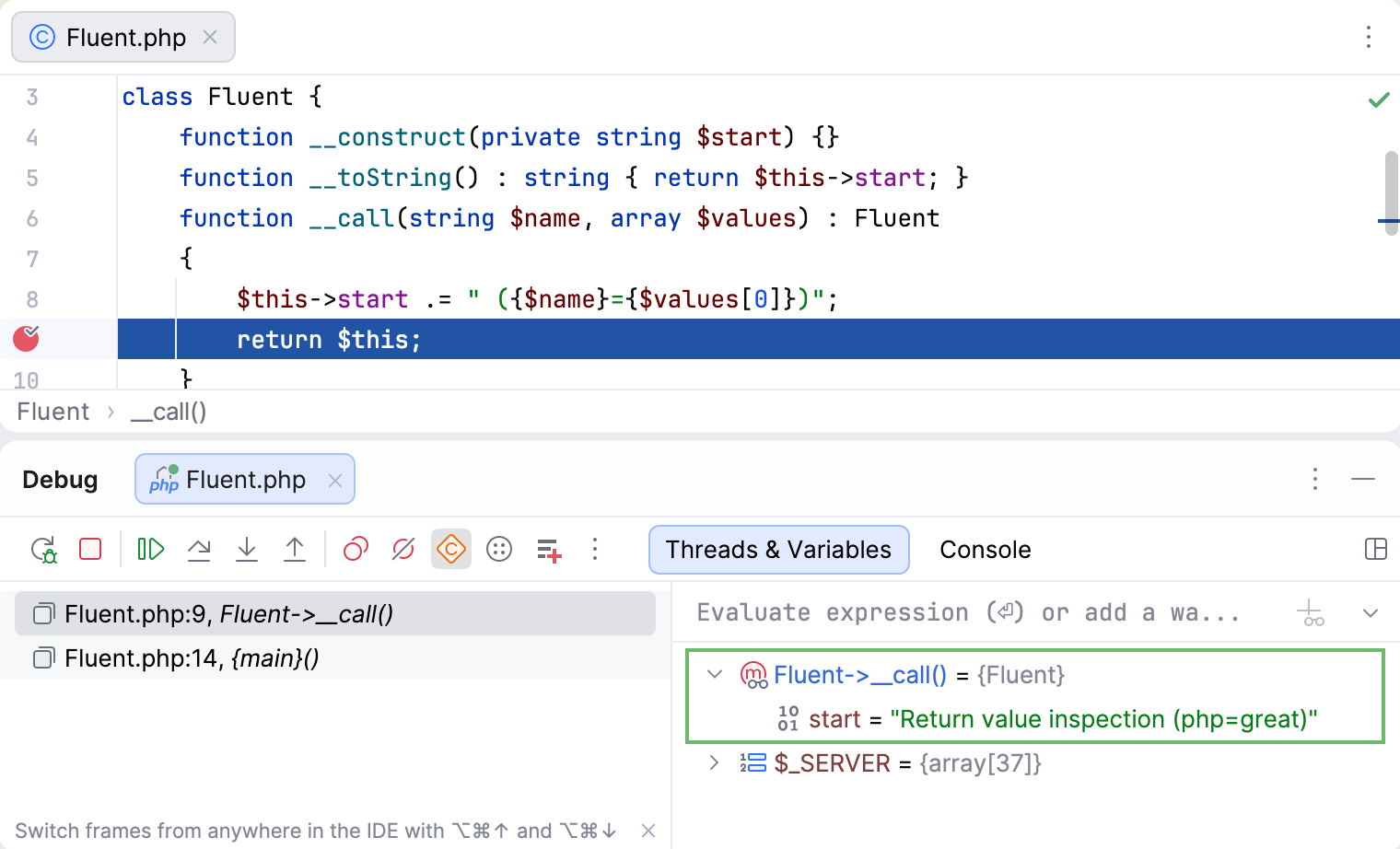Rerun the Fluent.php debug session
This screenshot has height=849, width=1400.
point(44,549)
